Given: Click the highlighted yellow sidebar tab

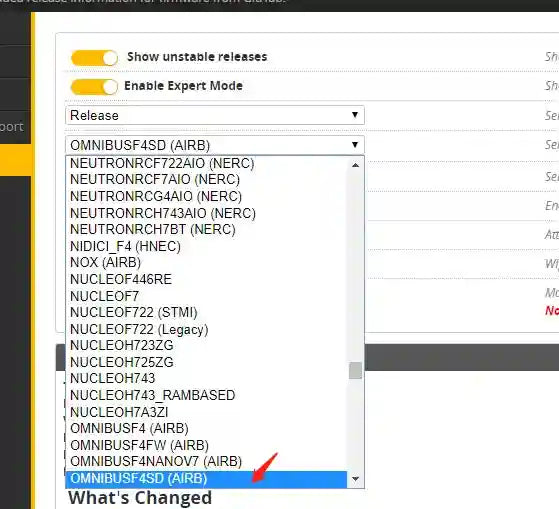Looking at the screenshot, I should [x=15, y=160].
